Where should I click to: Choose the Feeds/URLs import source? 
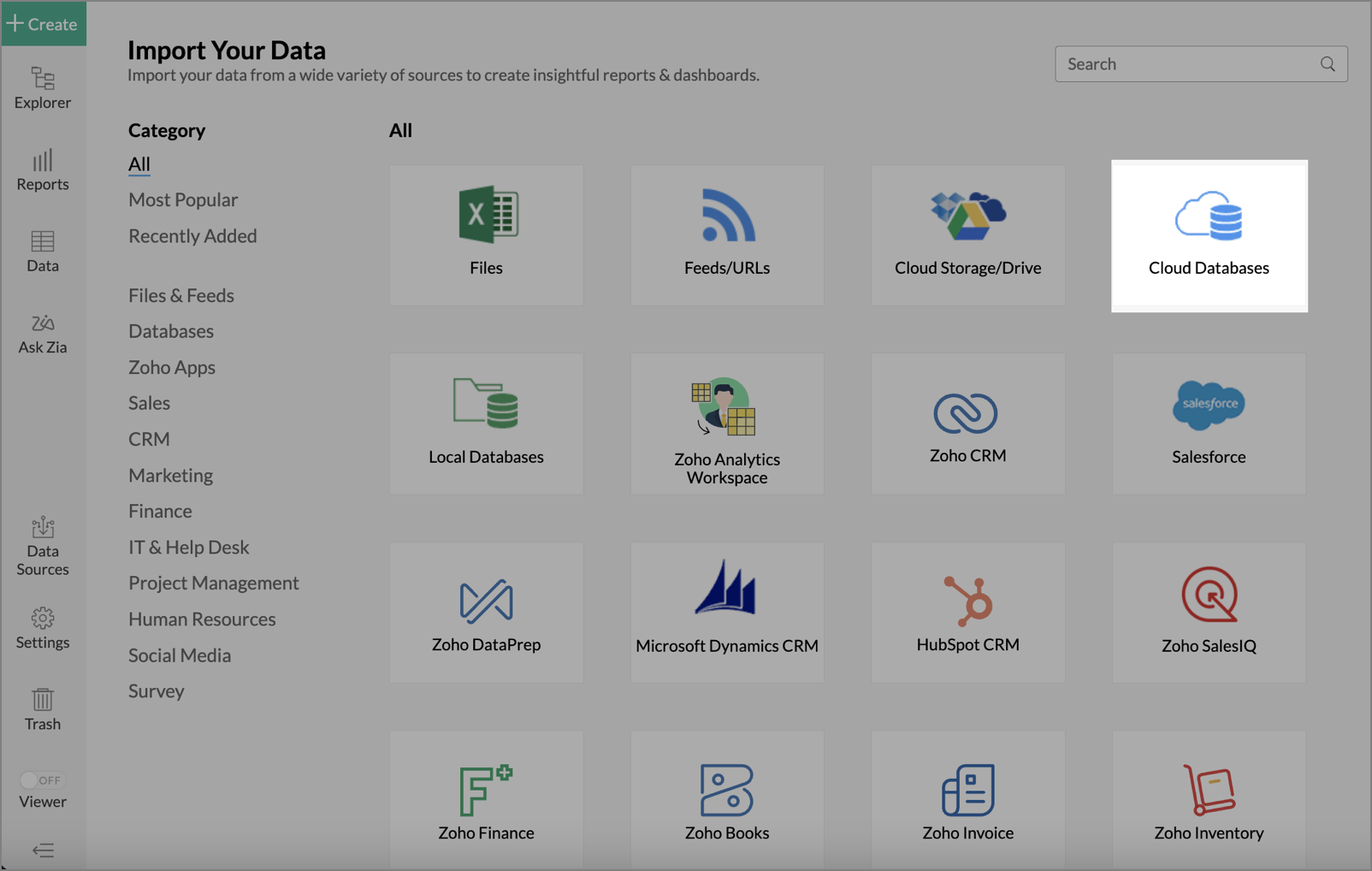(727, 235)
